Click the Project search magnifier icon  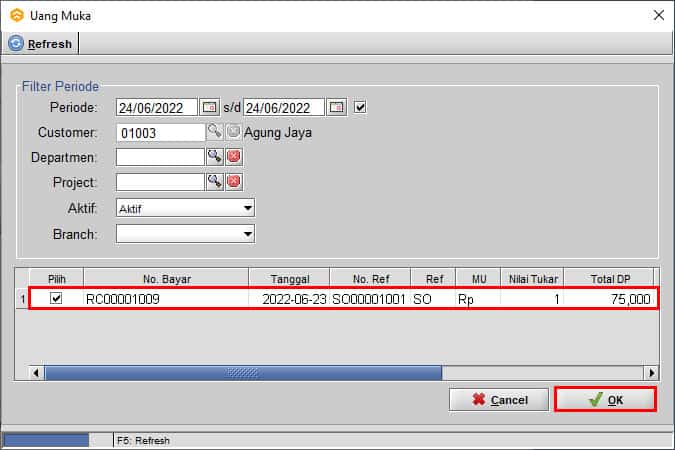click(x=214, y=182)
